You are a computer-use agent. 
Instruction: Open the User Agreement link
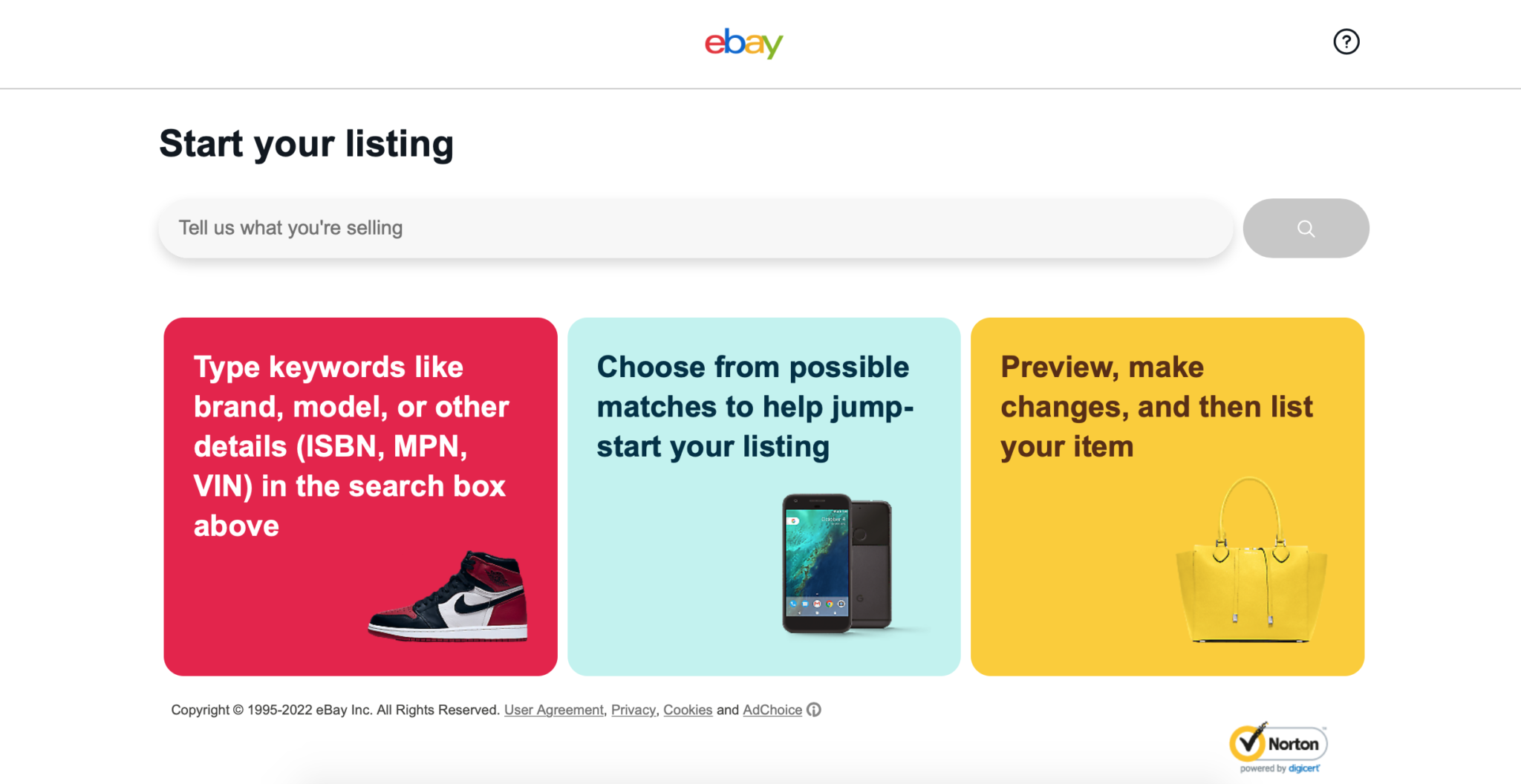pyautogui.click(x=553, y=710)
